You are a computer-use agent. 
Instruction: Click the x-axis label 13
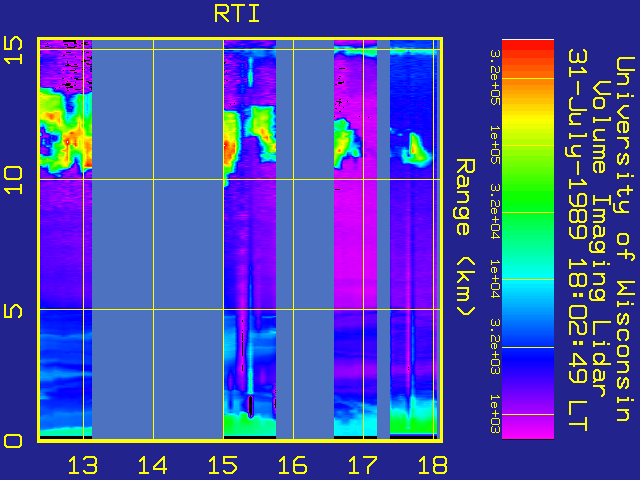[x=83, y=465]
